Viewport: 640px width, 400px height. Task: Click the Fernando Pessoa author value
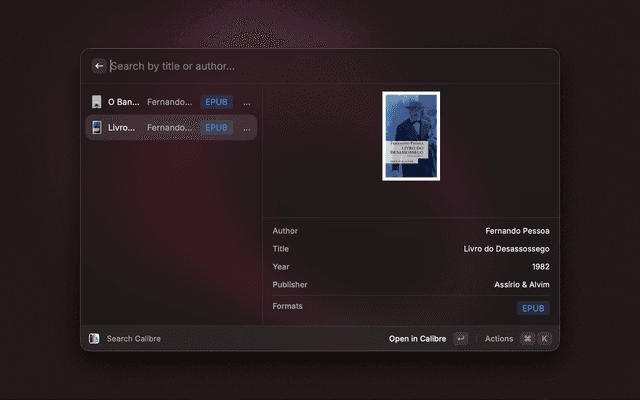[517, 231]
